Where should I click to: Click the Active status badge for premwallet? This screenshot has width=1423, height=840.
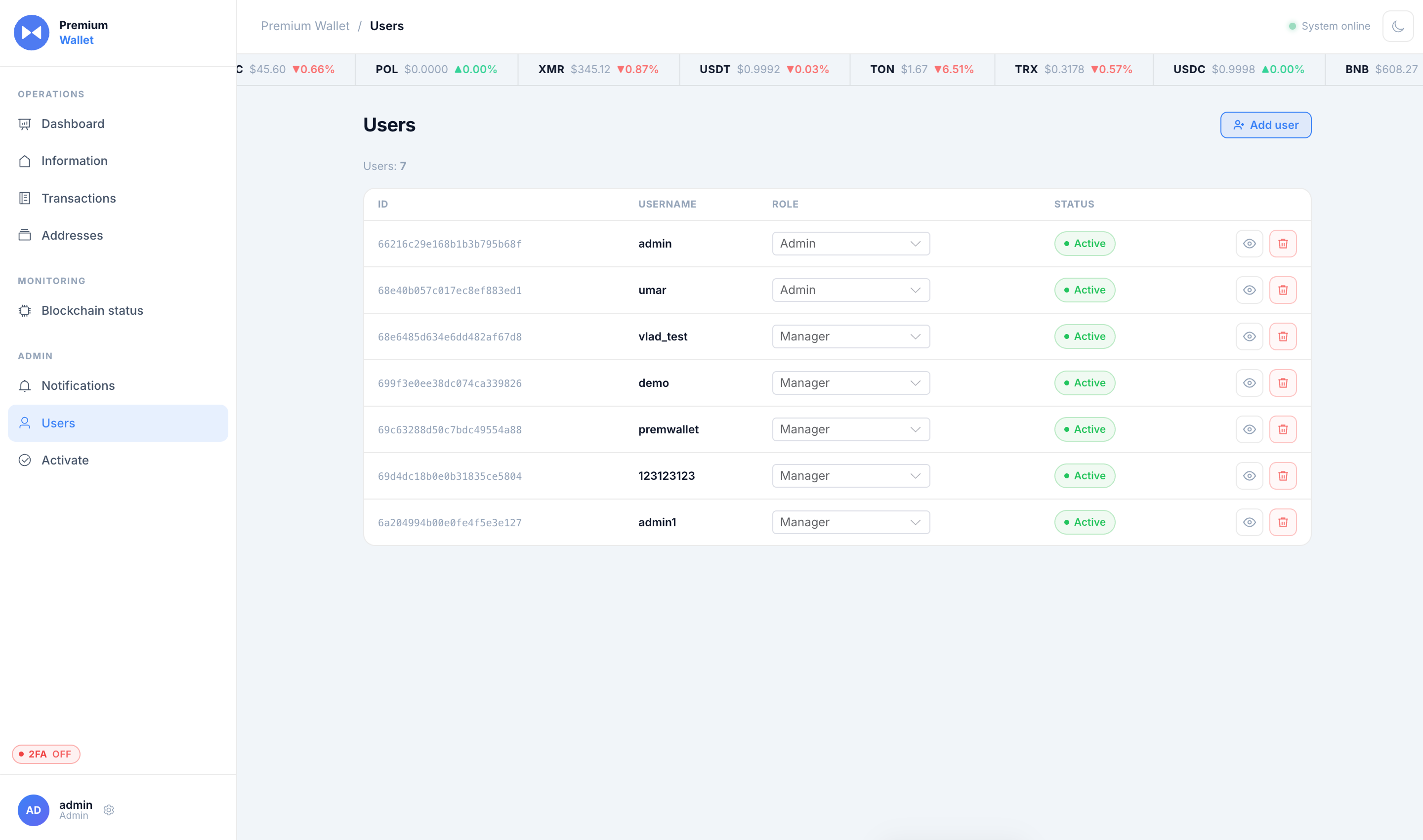1085,429
